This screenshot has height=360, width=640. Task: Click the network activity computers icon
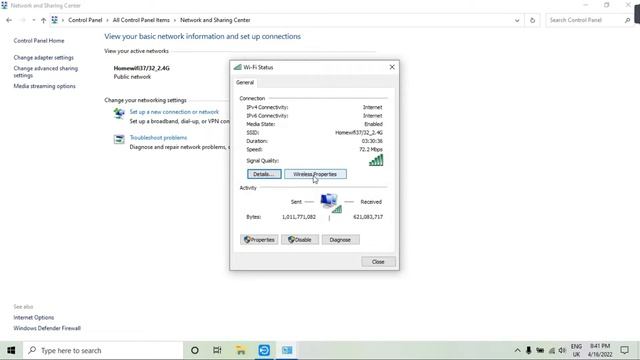tap(331, 203)
